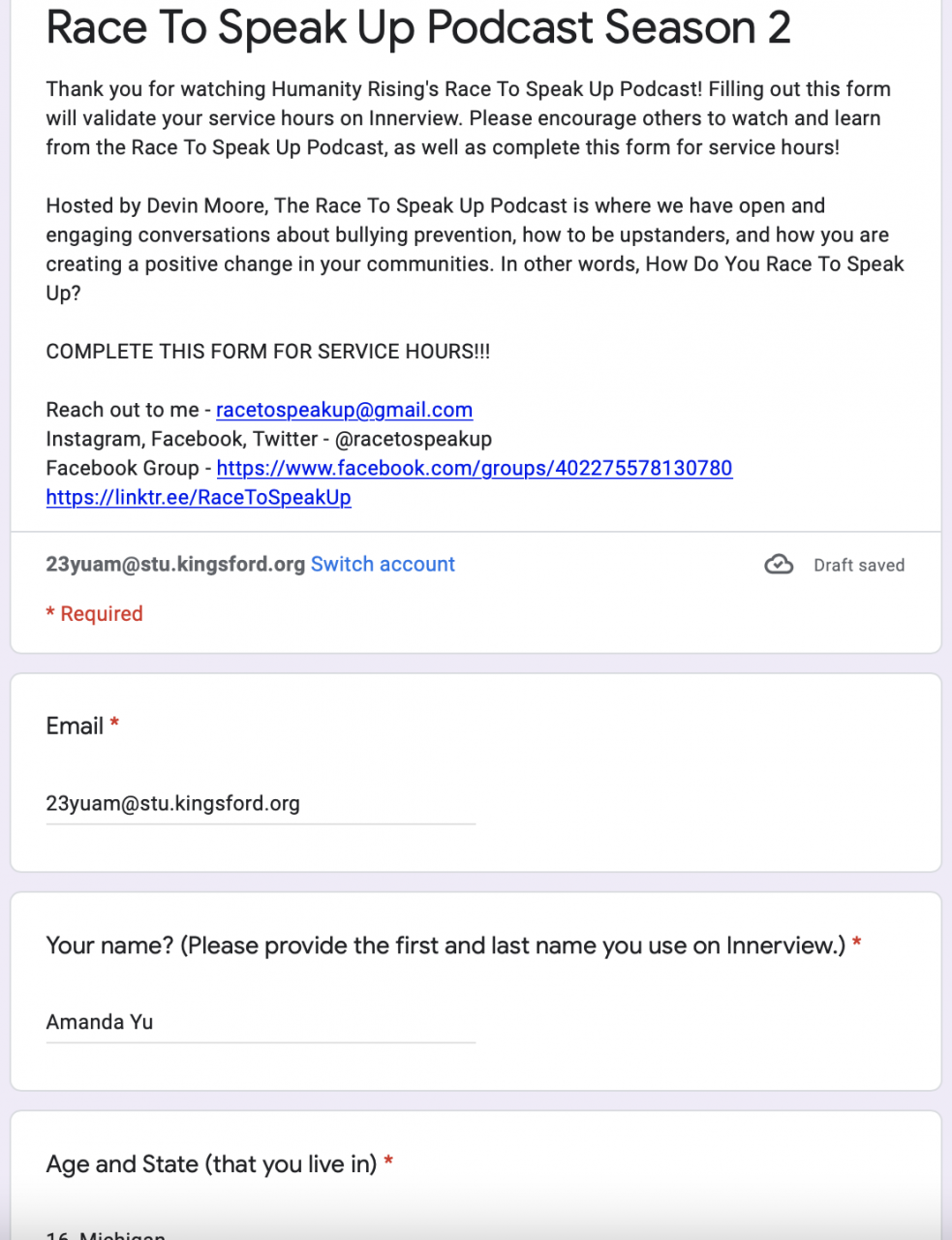Click the cloud Draft saved icon
Viewport: 952px width, 1240px height.
[779, 565]
